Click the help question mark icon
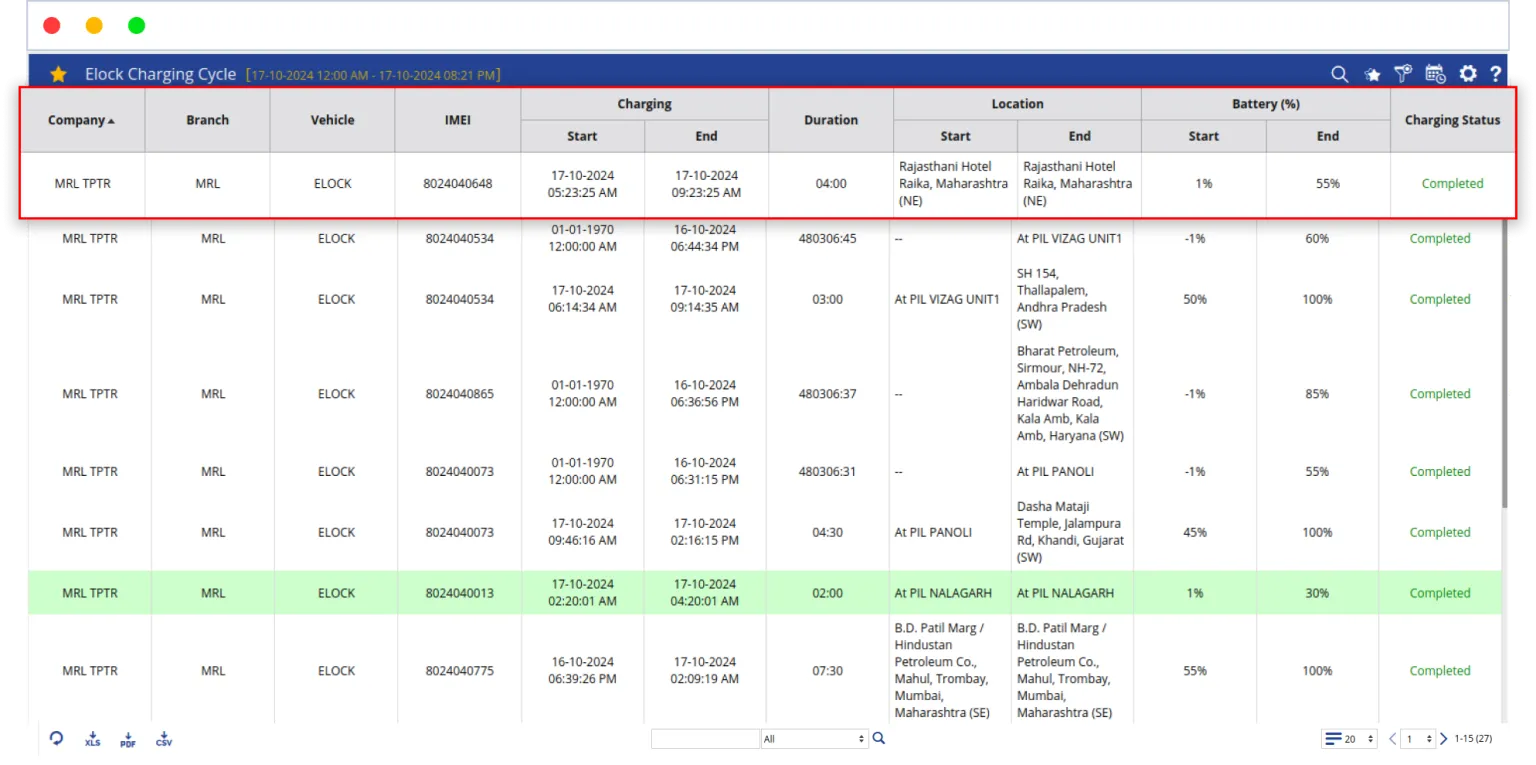The height and width of the screenshot is (765, 1536). click(x=1495, y=73)
